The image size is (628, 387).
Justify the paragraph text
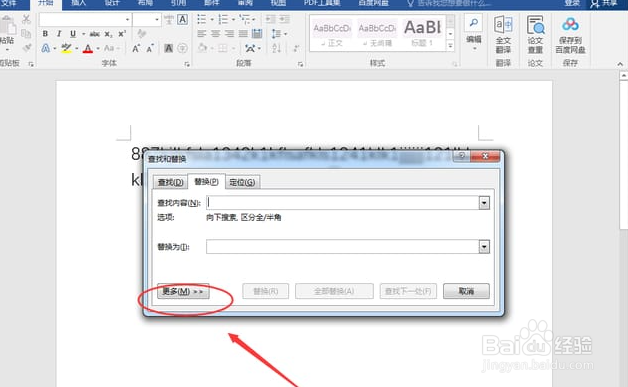coord(243,34)
